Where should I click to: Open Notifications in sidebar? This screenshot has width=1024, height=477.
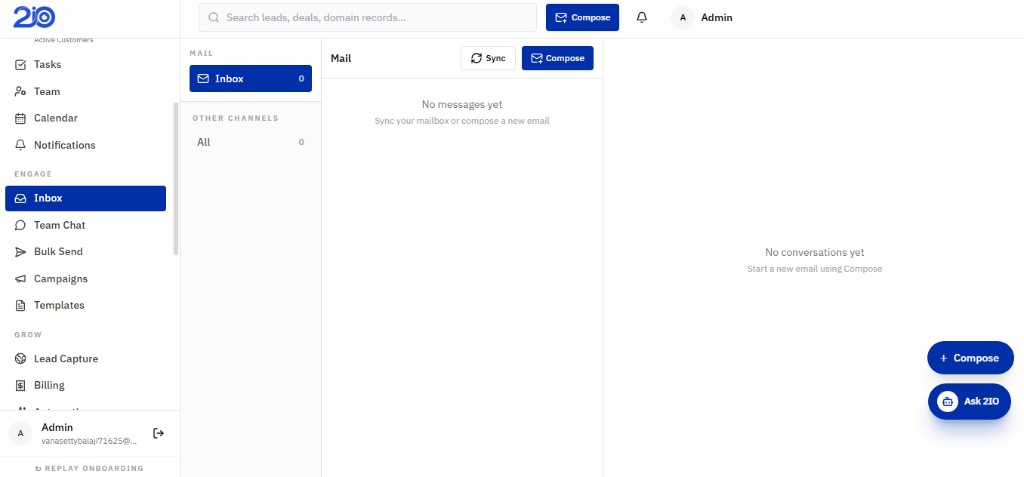coord(86,145)
